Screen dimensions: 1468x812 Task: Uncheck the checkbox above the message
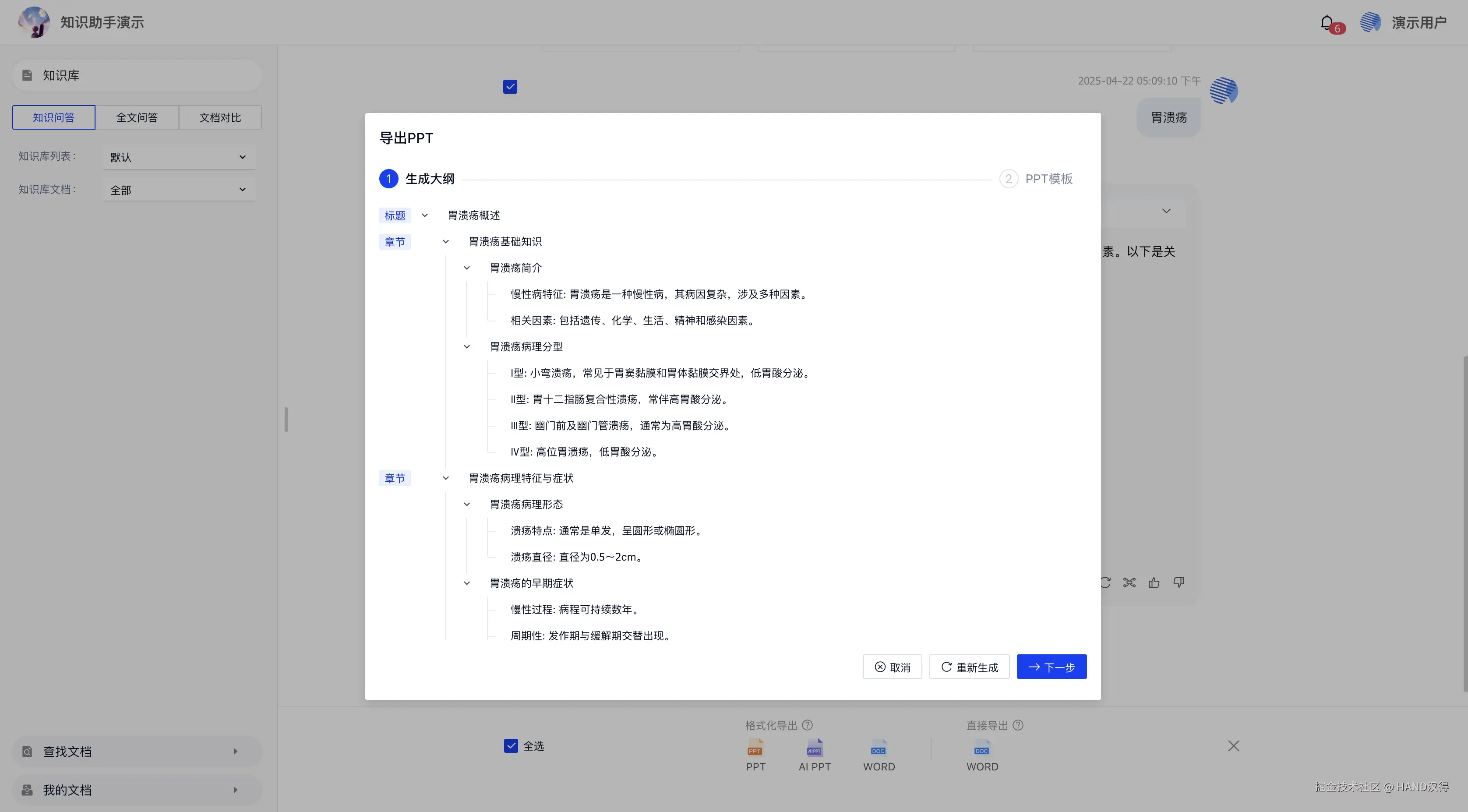510,87
